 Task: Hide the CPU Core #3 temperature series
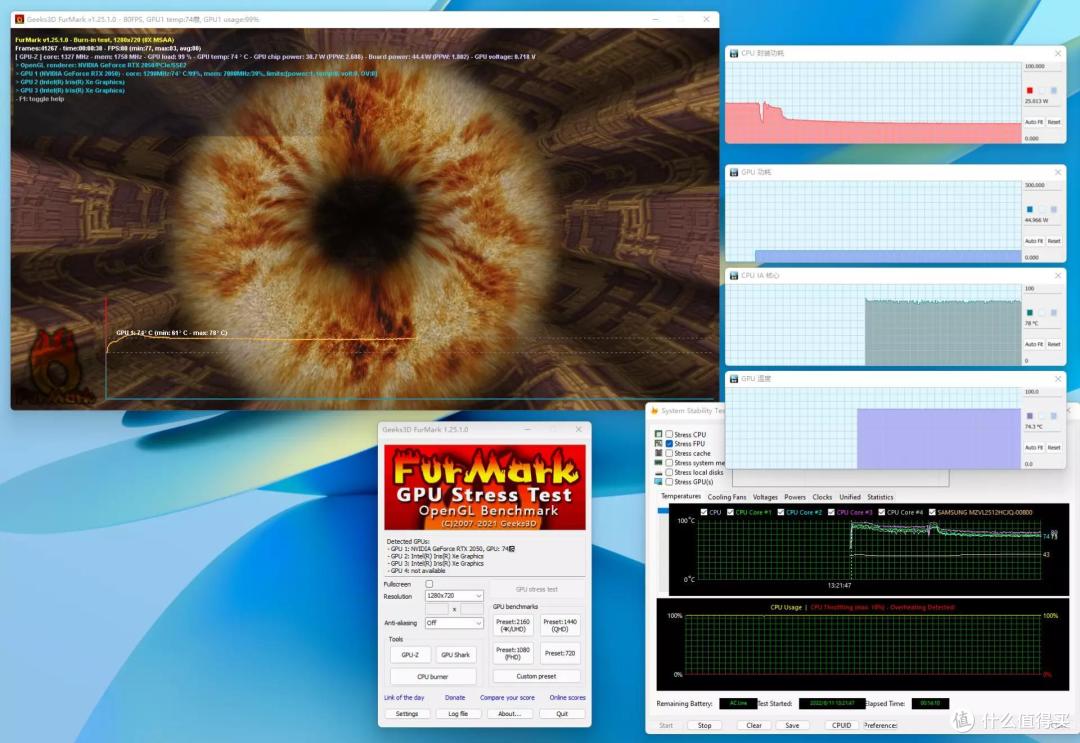831,512
